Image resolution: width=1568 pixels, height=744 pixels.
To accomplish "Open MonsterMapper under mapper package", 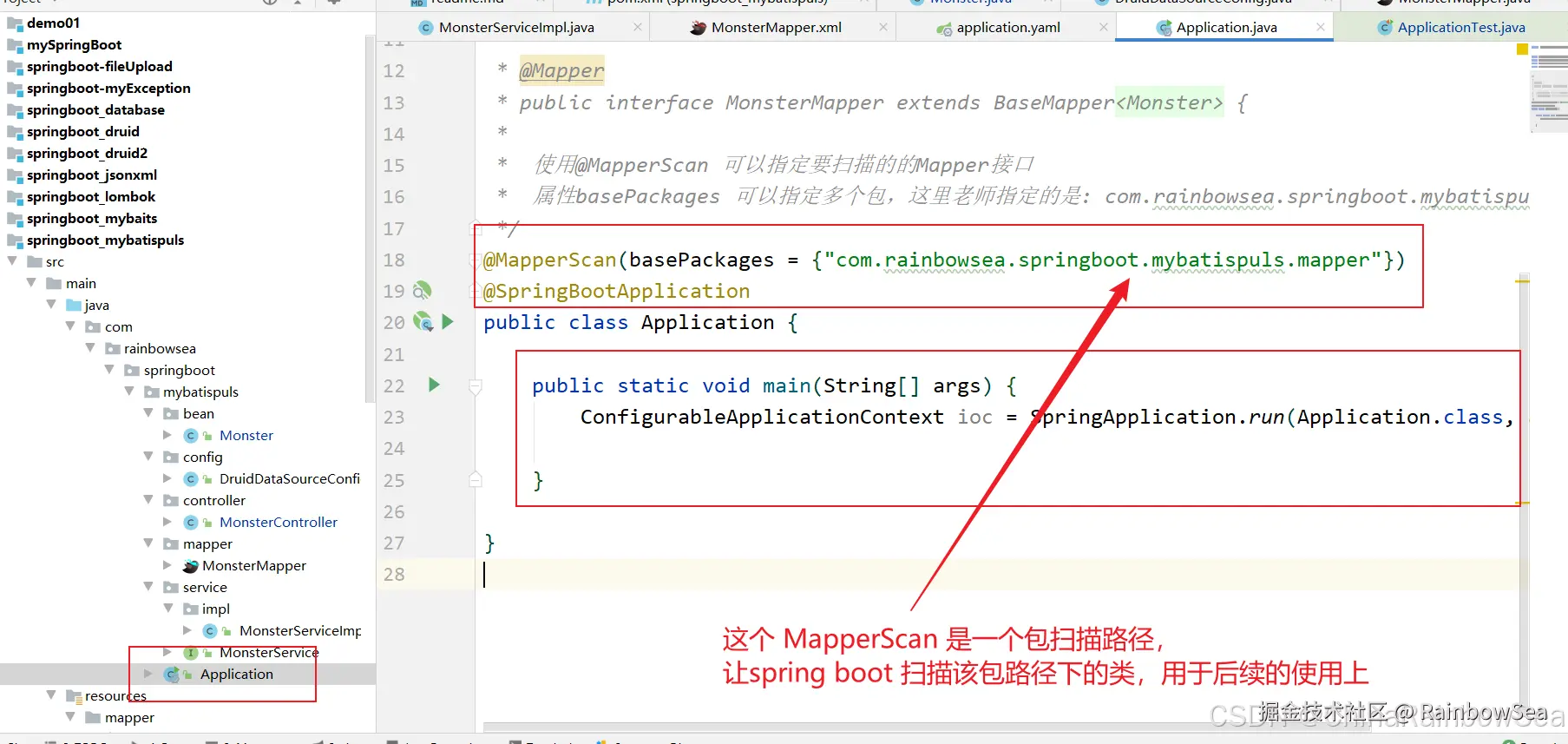I will 253,565.
